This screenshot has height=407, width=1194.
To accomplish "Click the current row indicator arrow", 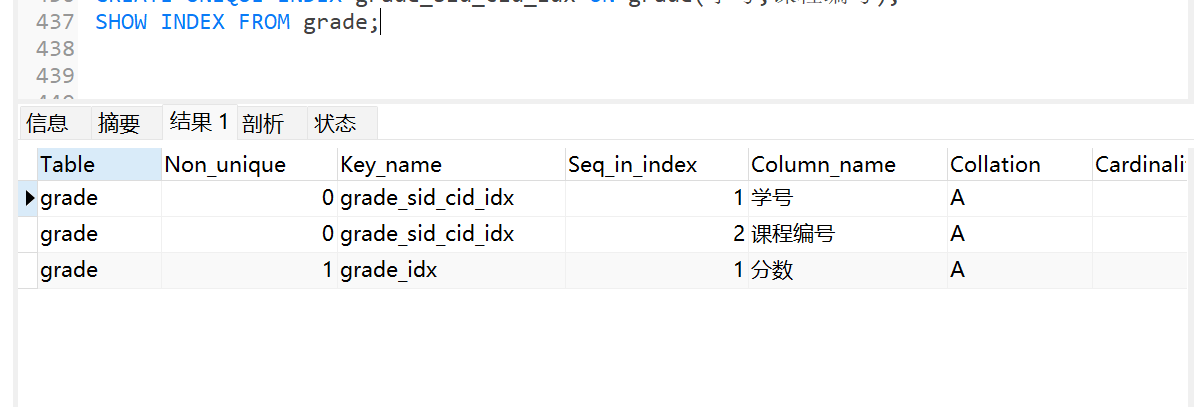I will 29,198.
